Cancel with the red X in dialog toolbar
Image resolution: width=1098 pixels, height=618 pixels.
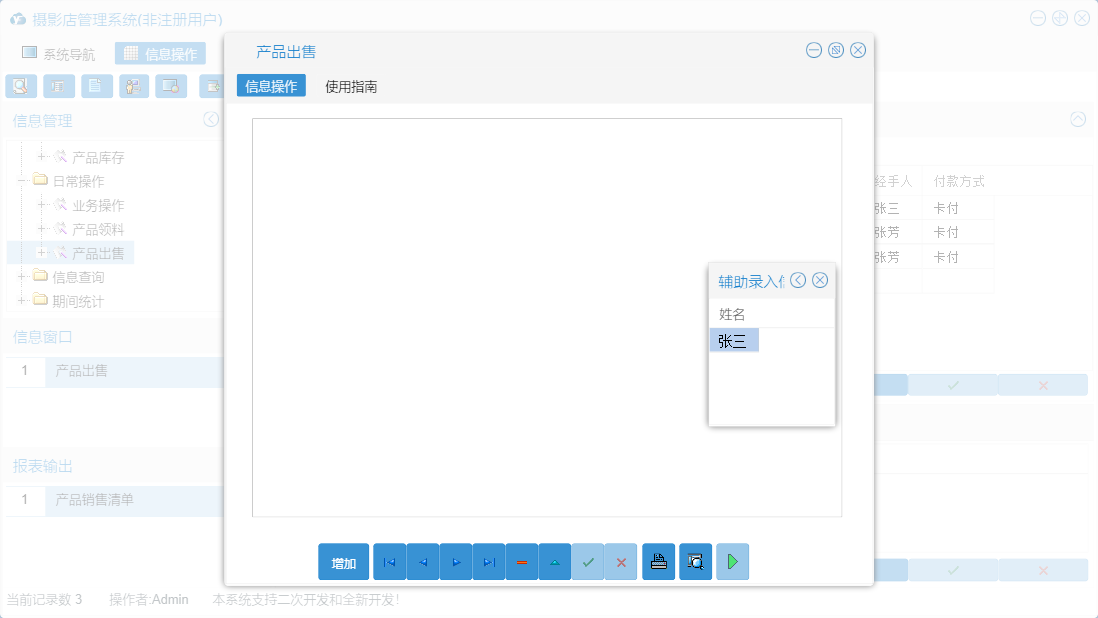tap(621, 562)
